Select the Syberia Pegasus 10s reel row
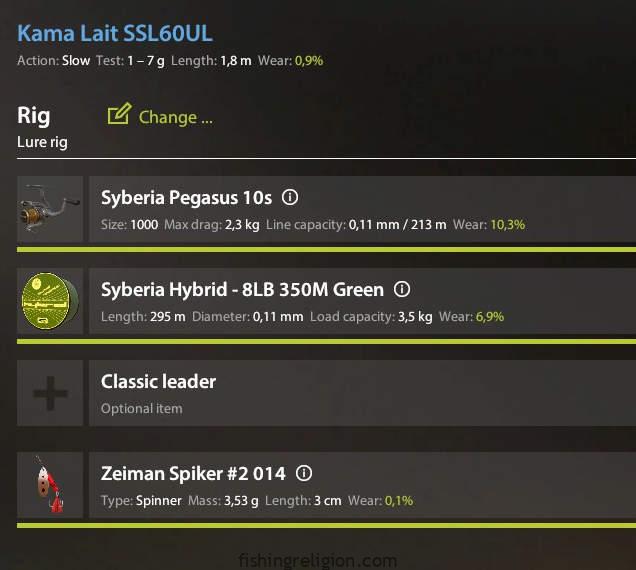 [x=360, y=210]
